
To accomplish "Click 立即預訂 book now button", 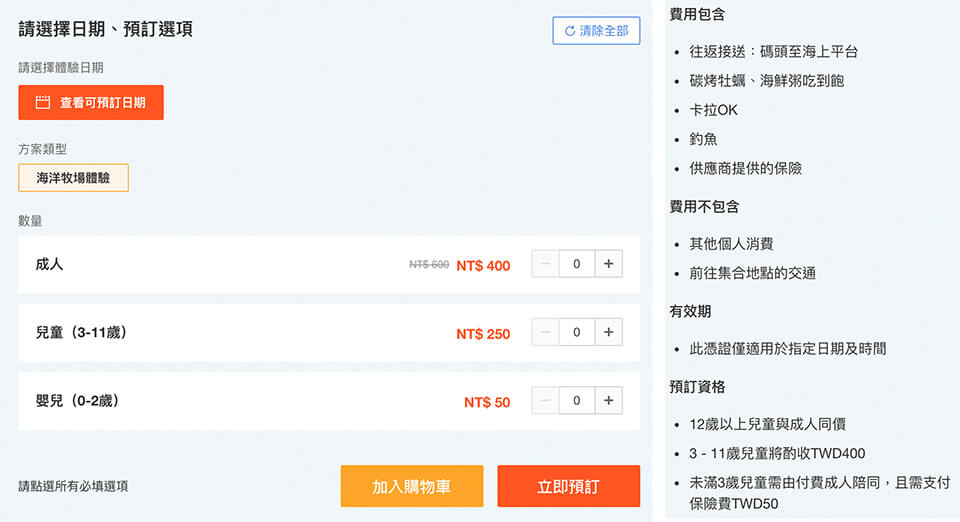I will click(x=569, y=486).
